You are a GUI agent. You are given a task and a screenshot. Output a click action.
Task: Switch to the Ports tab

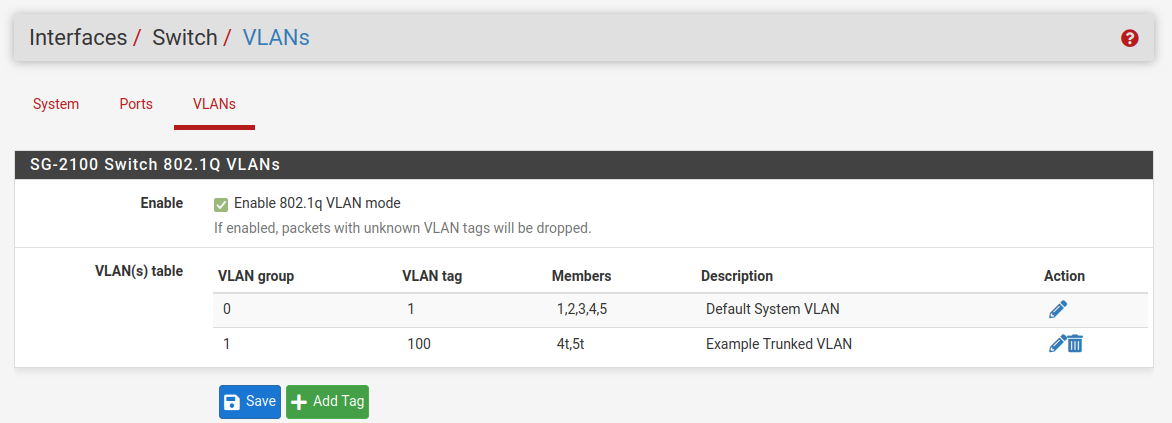click(136, 104)
